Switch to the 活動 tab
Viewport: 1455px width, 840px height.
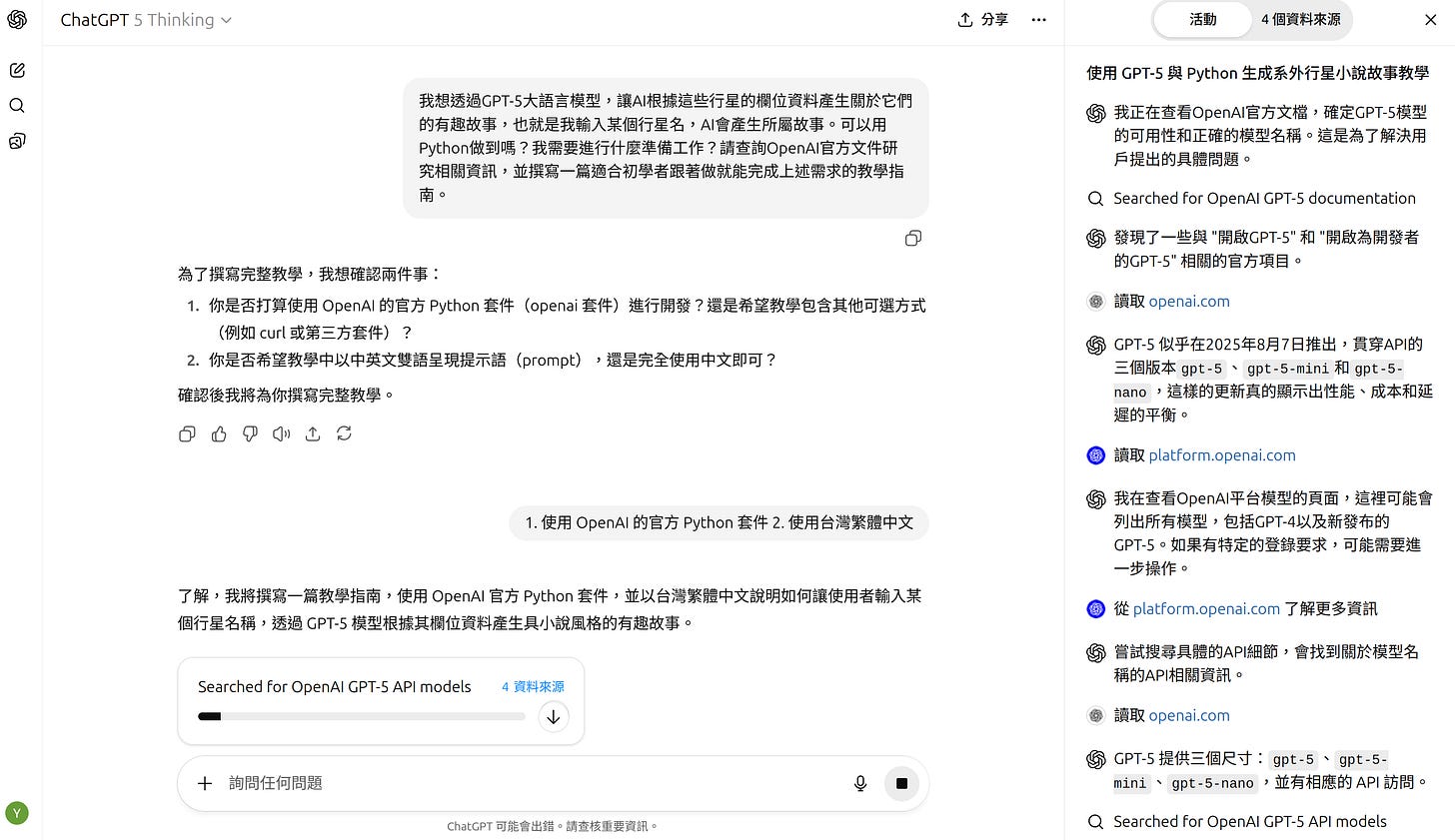(1202, 19)
